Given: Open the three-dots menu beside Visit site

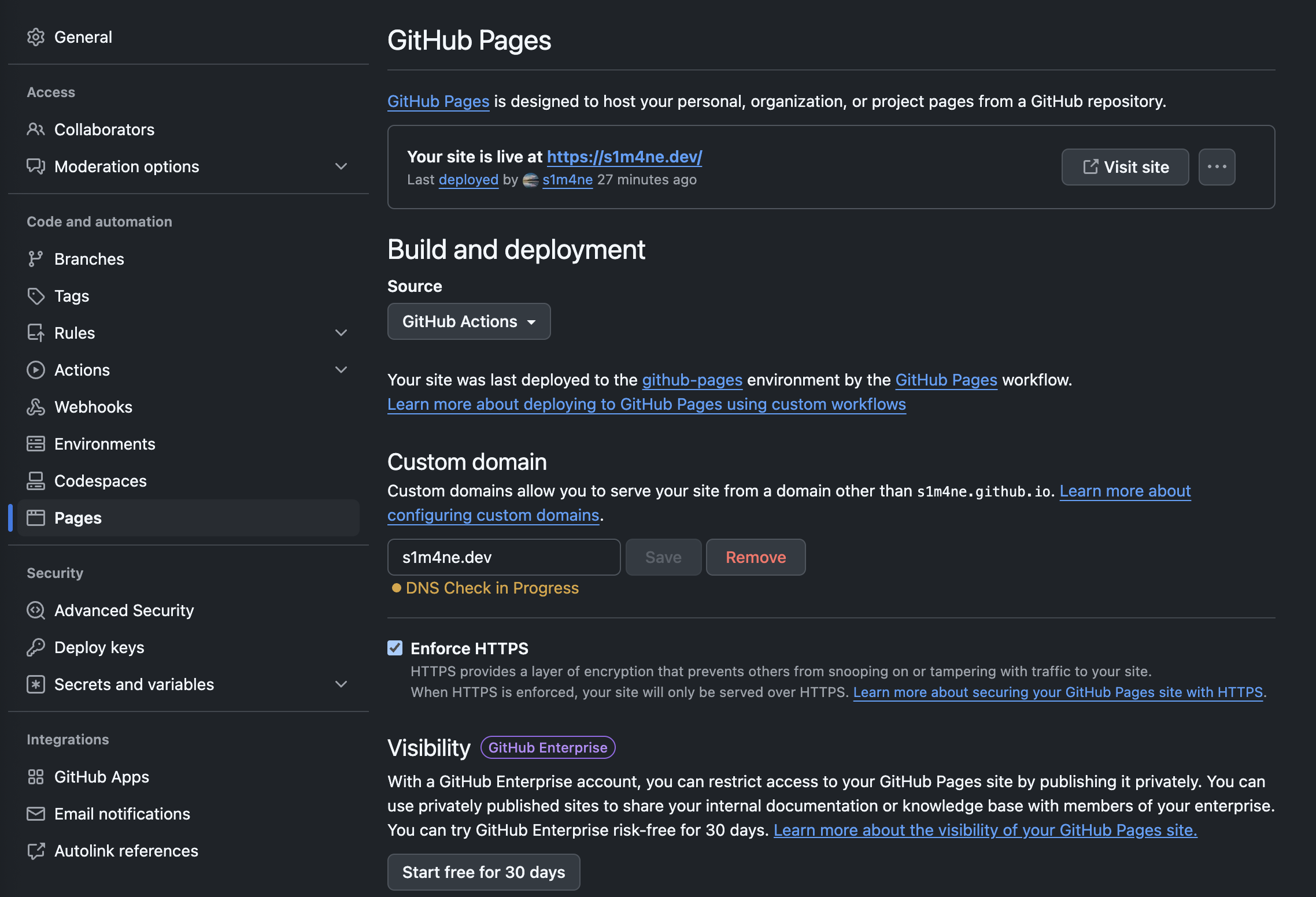Looking at the screenshot, I should pyautogui.click(x=1217, y=167).
